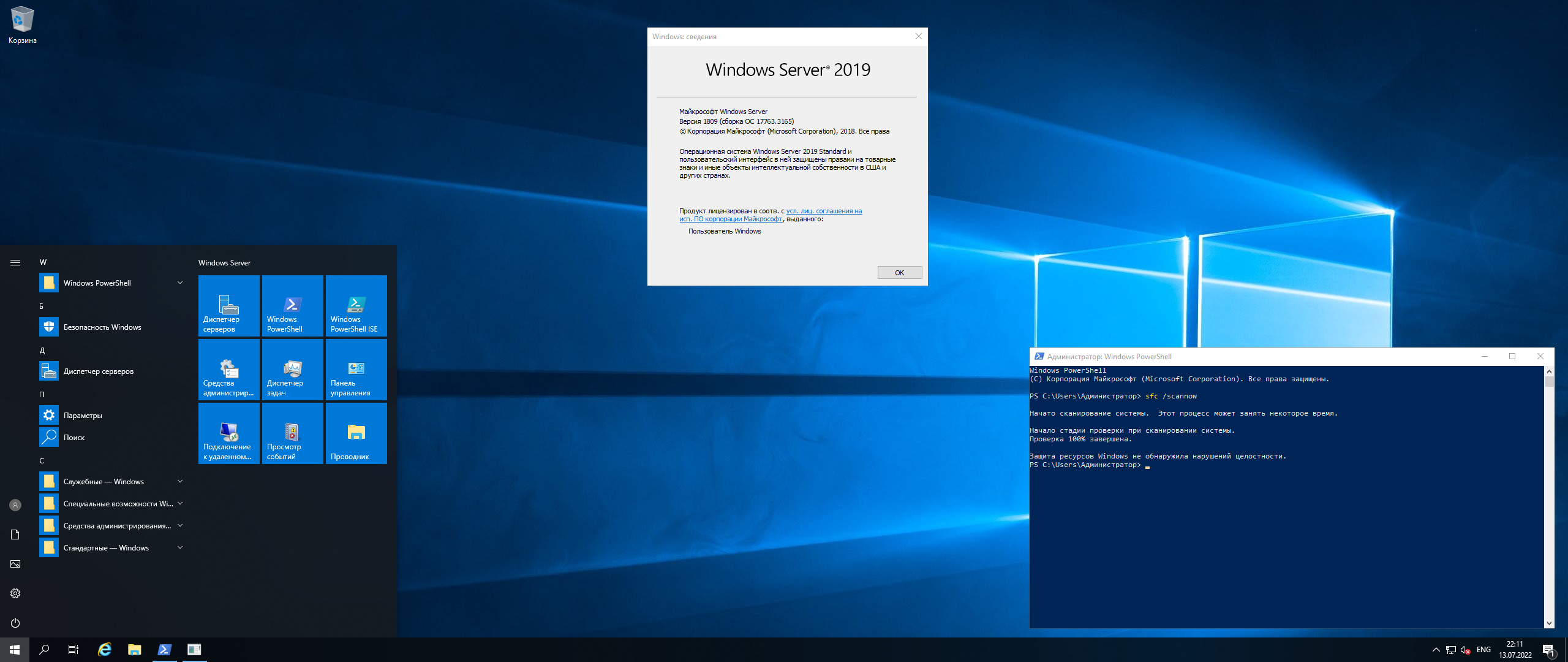Open the taskbar search magnifier
1568x662 pixels.
[x=44, y=650]
